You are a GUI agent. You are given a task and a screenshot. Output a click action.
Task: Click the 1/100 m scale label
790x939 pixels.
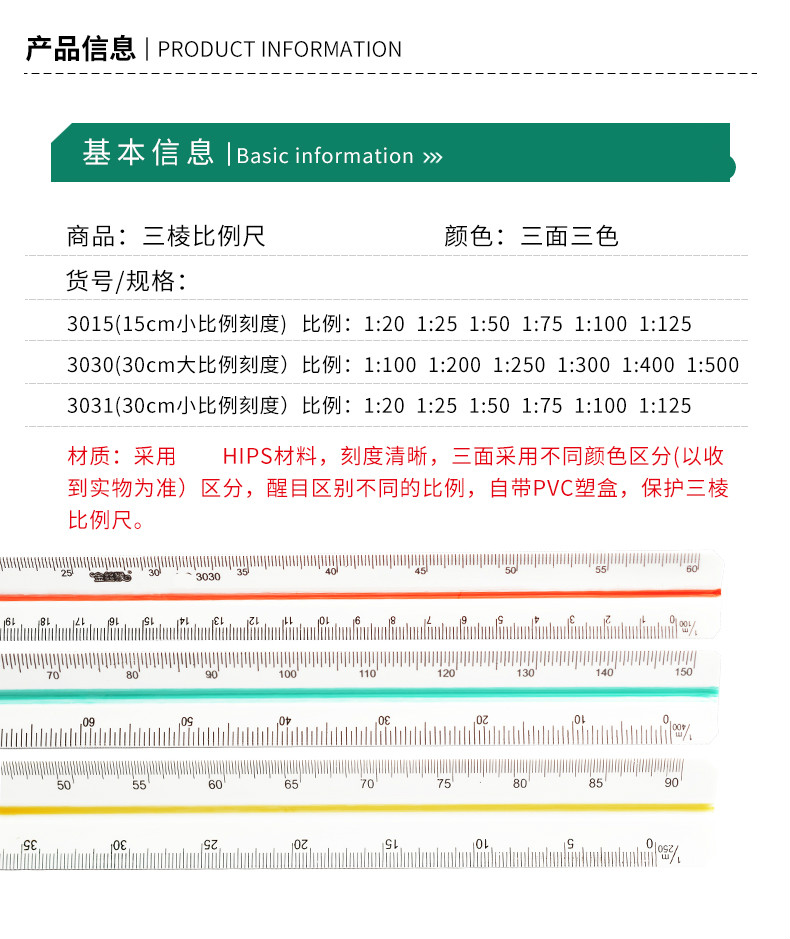(x=688, y=626)
